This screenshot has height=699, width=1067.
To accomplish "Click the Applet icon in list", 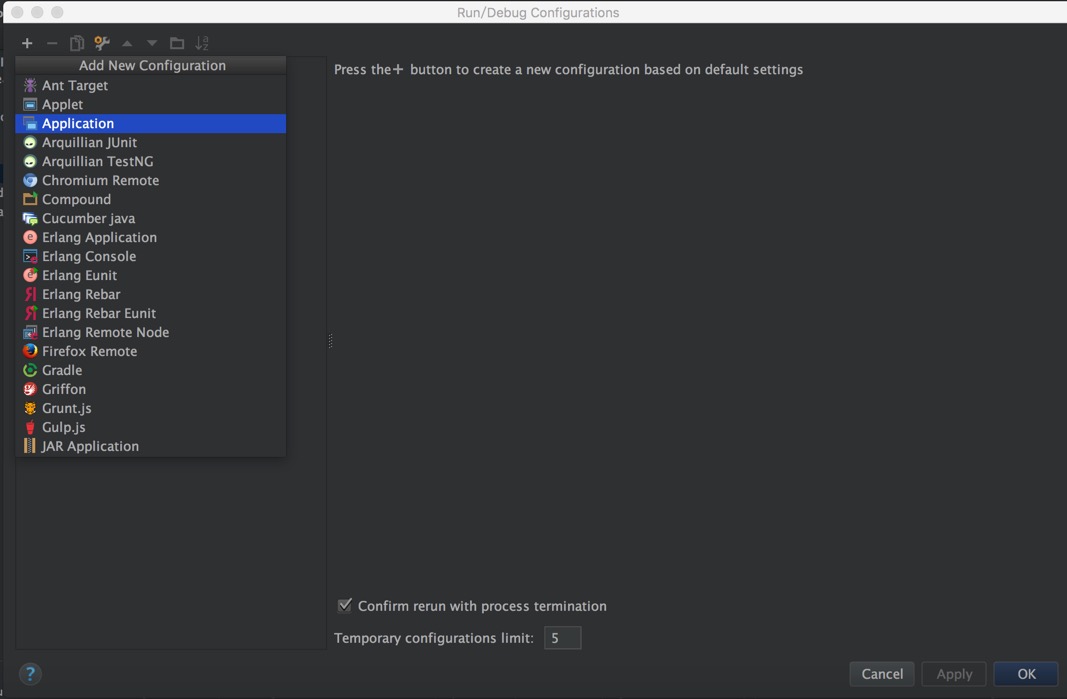I will click(x=30, y=104).
